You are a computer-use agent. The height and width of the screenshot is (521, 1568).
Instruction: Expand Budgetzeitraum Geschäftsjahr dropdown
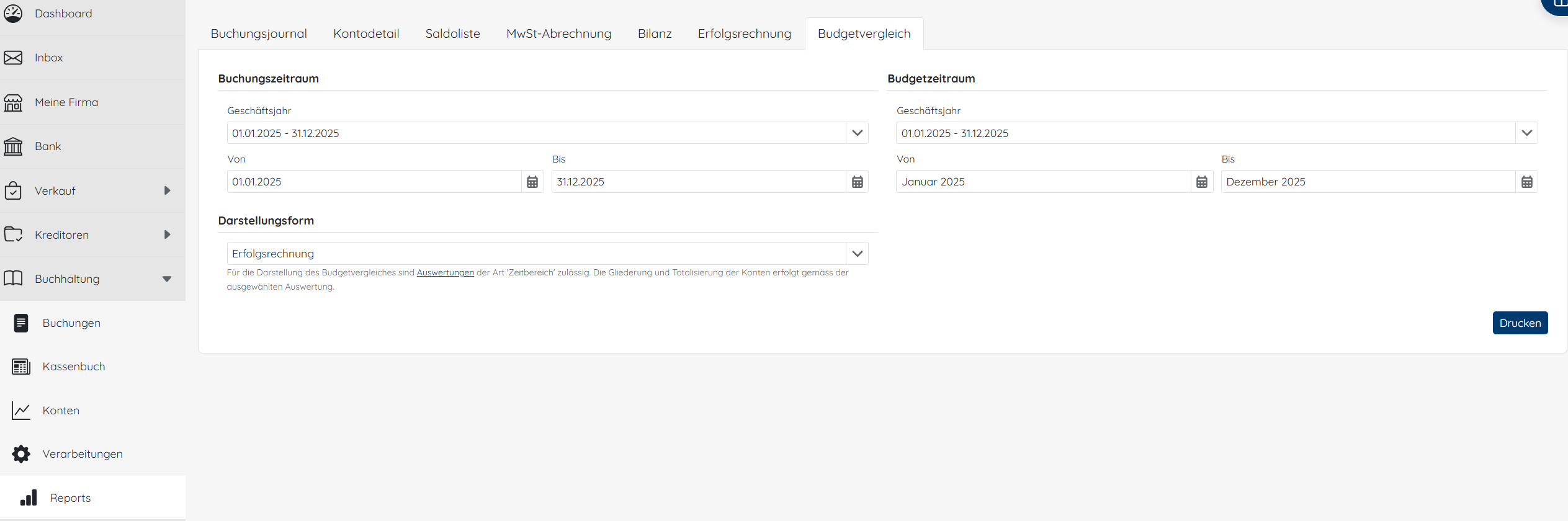[x=1526, y=133]
